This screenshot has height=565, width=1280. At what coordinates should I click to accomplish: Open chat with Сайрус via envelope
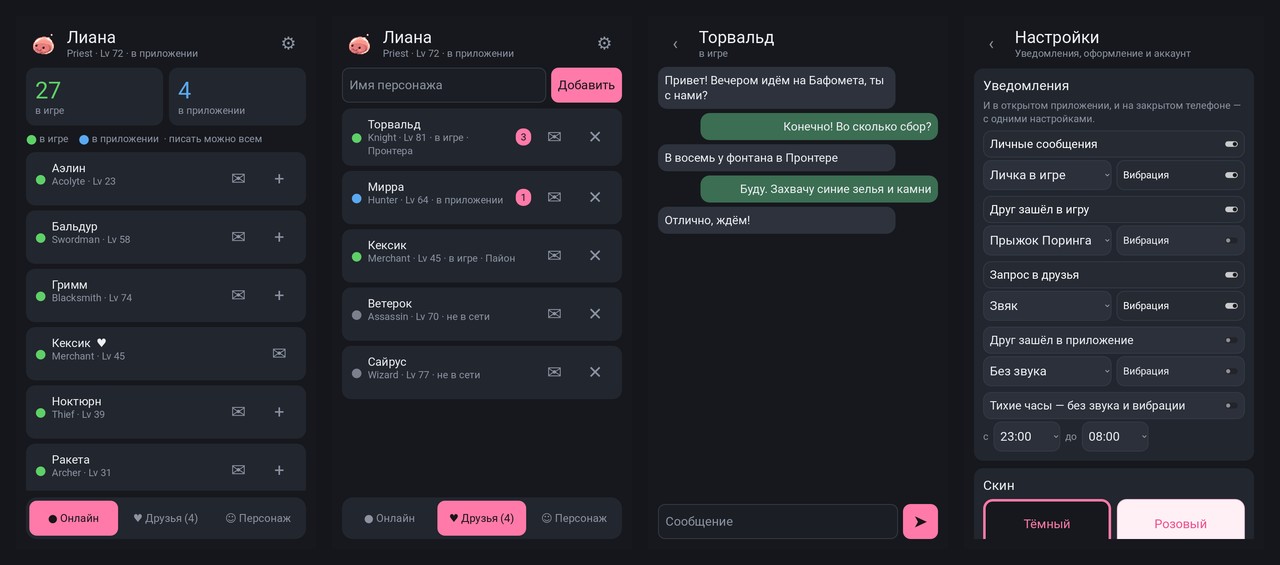pos(554,372)
